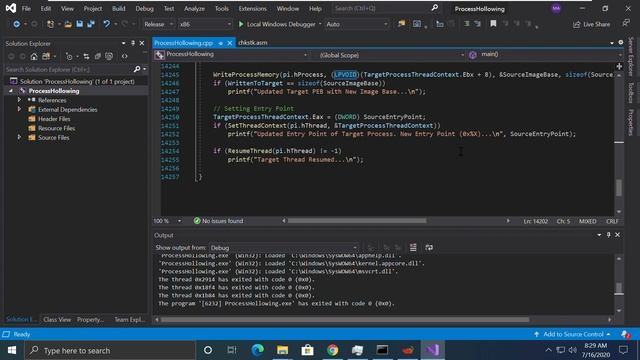Toggle the Output window auto-hide pin

[609, 235]
